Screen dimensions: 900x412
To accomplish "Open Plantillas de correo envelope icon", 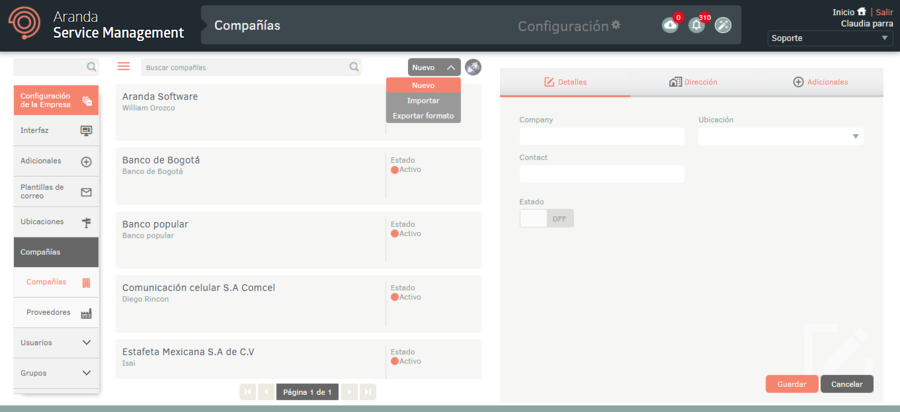I will pos(86,192).
